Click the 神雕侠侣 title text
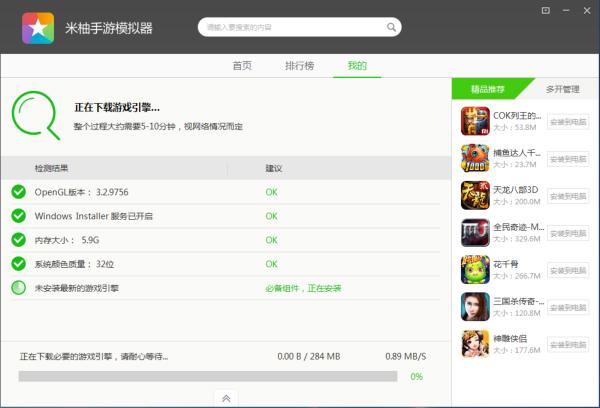Screen dimensions: 600x408 click(x=510, y=338)
